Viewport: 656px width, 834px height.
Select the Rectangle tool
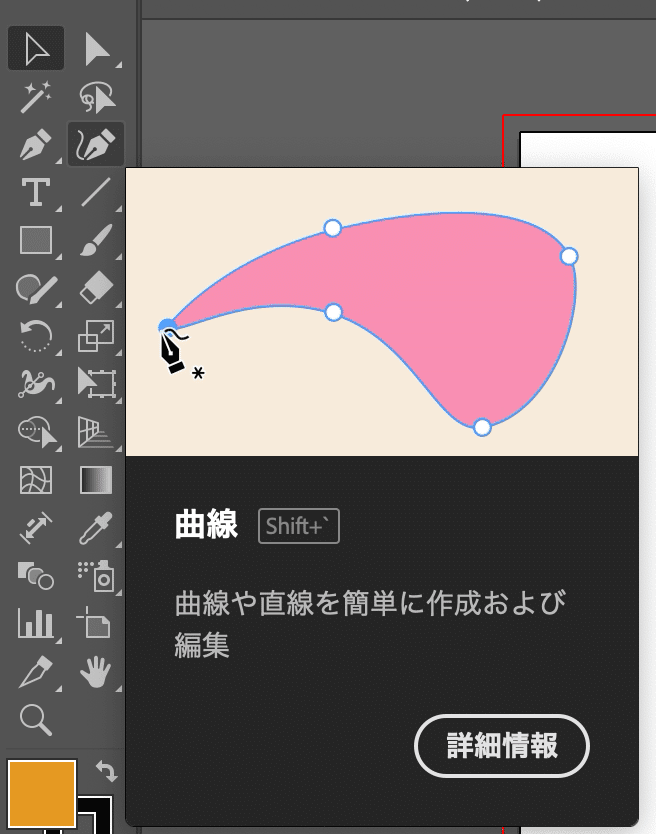[36, 240]
